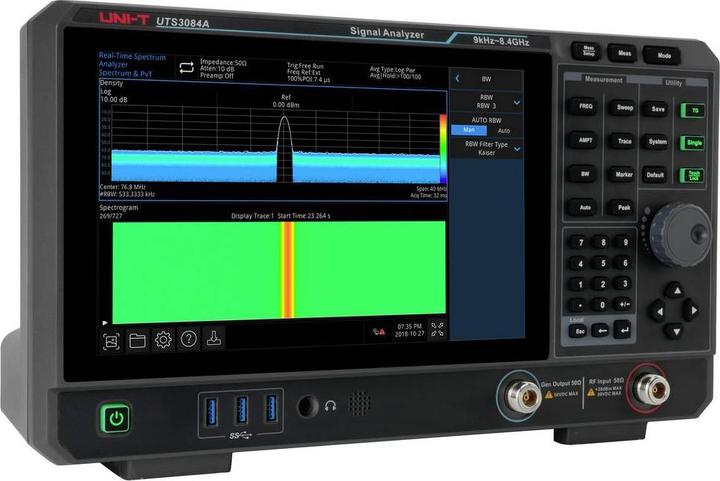Push the +/- sign key

(x=624, y=304)
